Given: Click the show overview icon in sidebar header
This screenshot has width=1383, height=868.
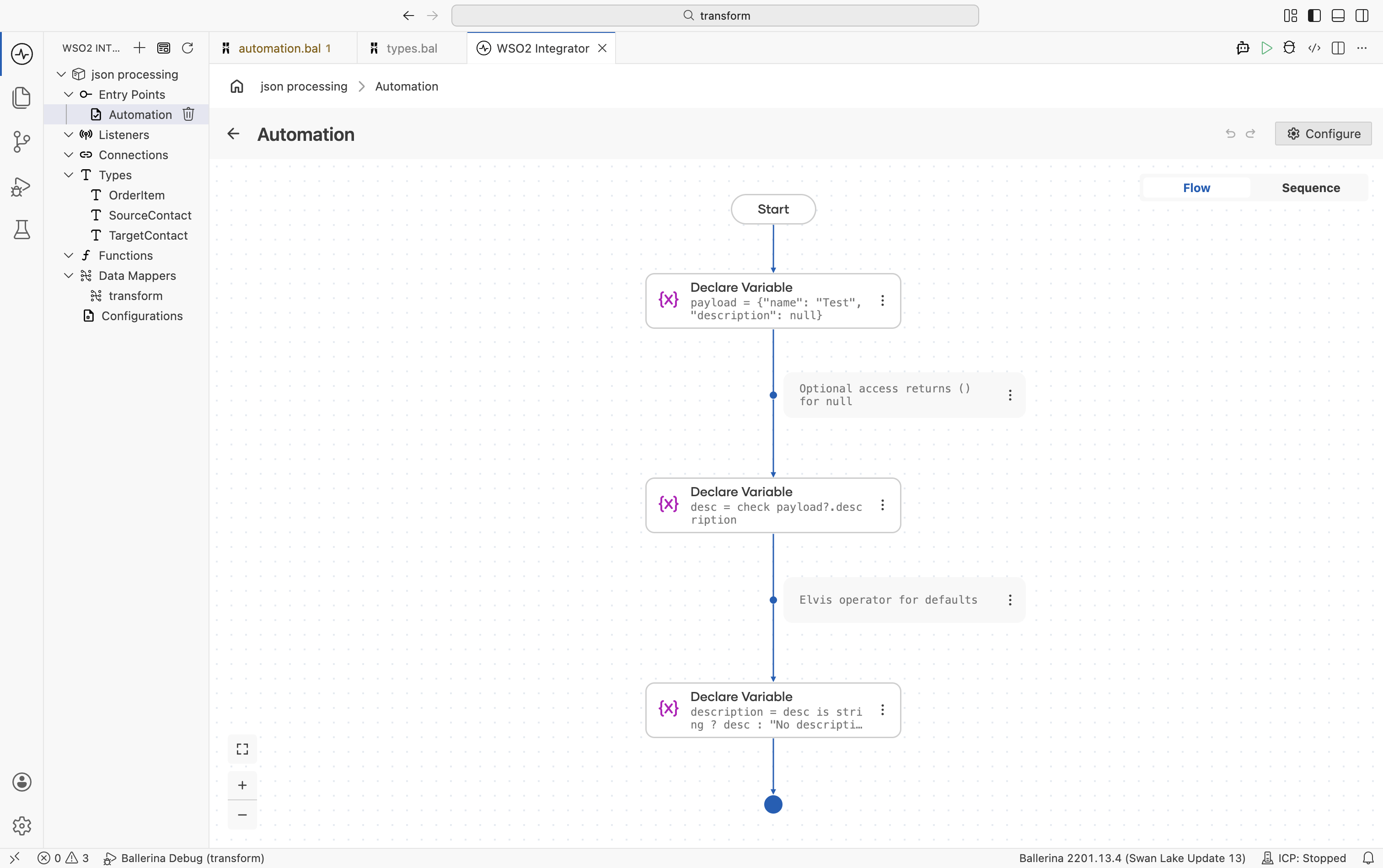Looking at the screenshot, I should [164, 48].
